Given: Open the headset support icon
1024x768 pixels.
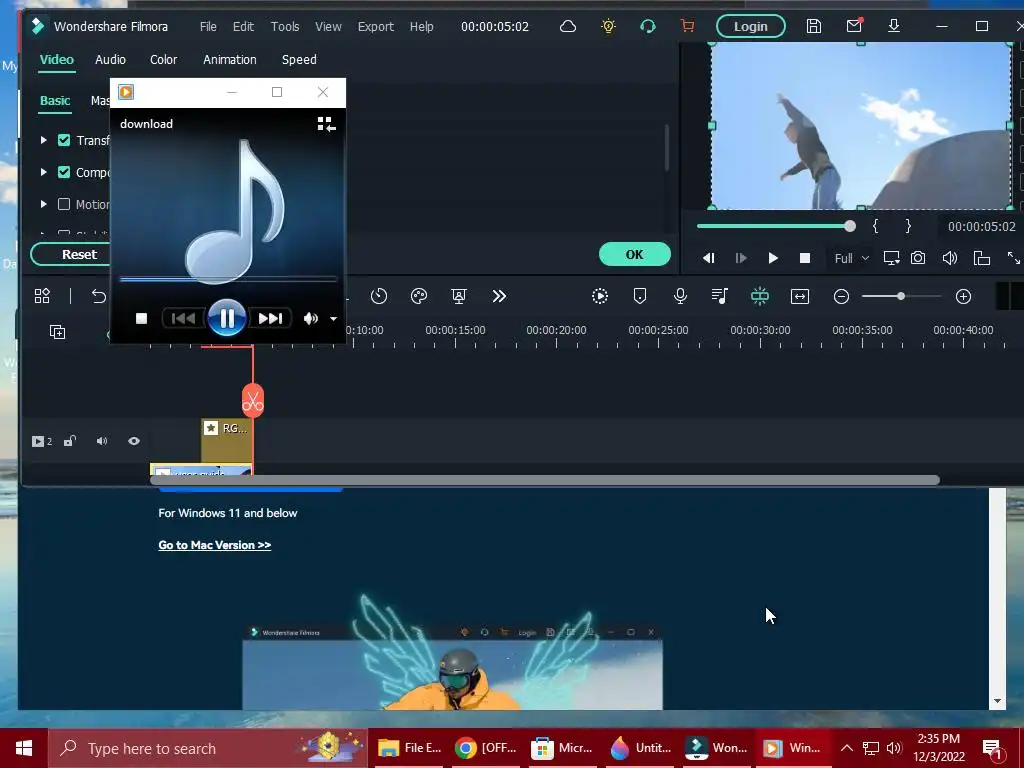Looking at the screenshot, I should [647, 26].
